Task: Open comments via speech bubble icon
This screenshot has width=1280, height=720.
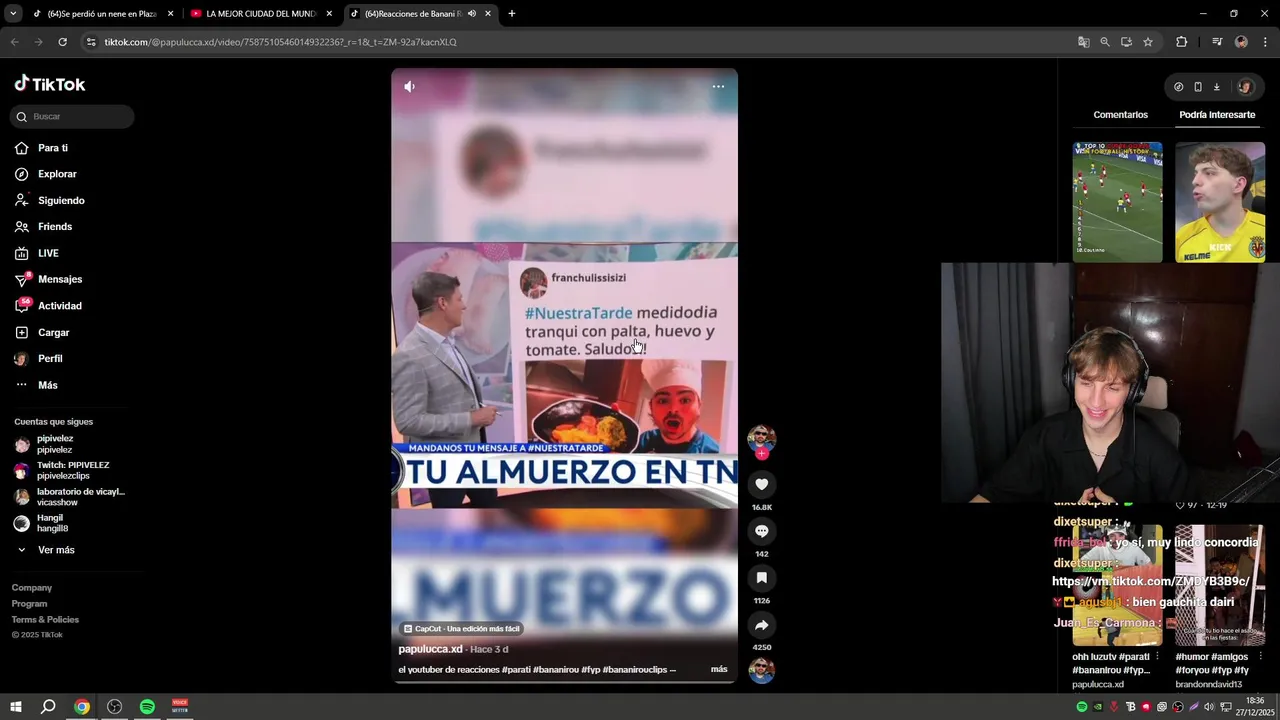Action: click(x=761, y=531)
